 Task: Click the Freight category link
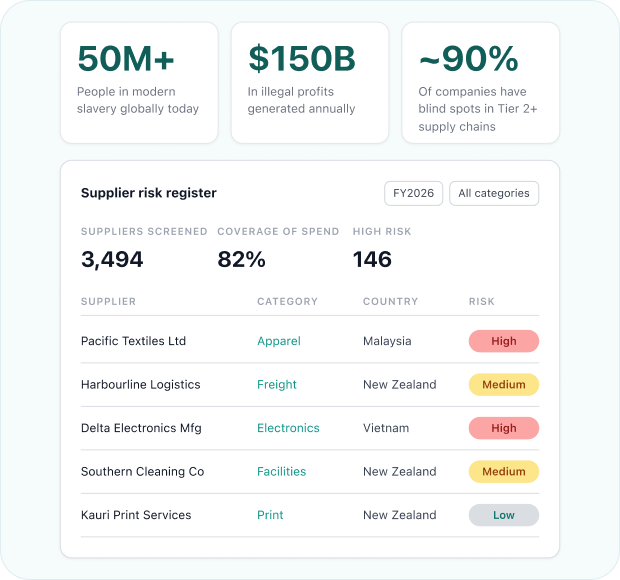[277, 384]
